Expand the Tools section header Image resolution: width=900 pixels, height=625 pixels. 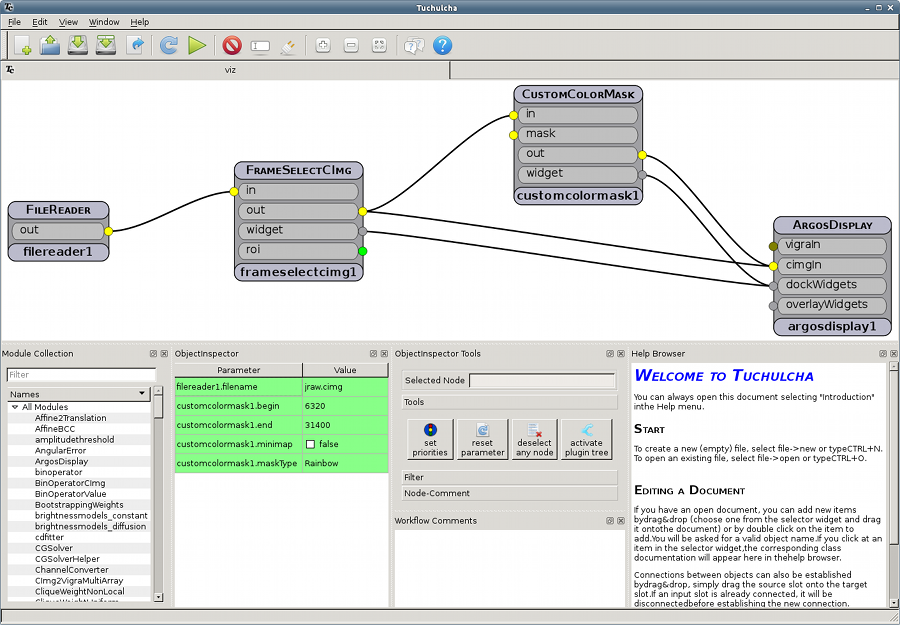coord(509,402)
